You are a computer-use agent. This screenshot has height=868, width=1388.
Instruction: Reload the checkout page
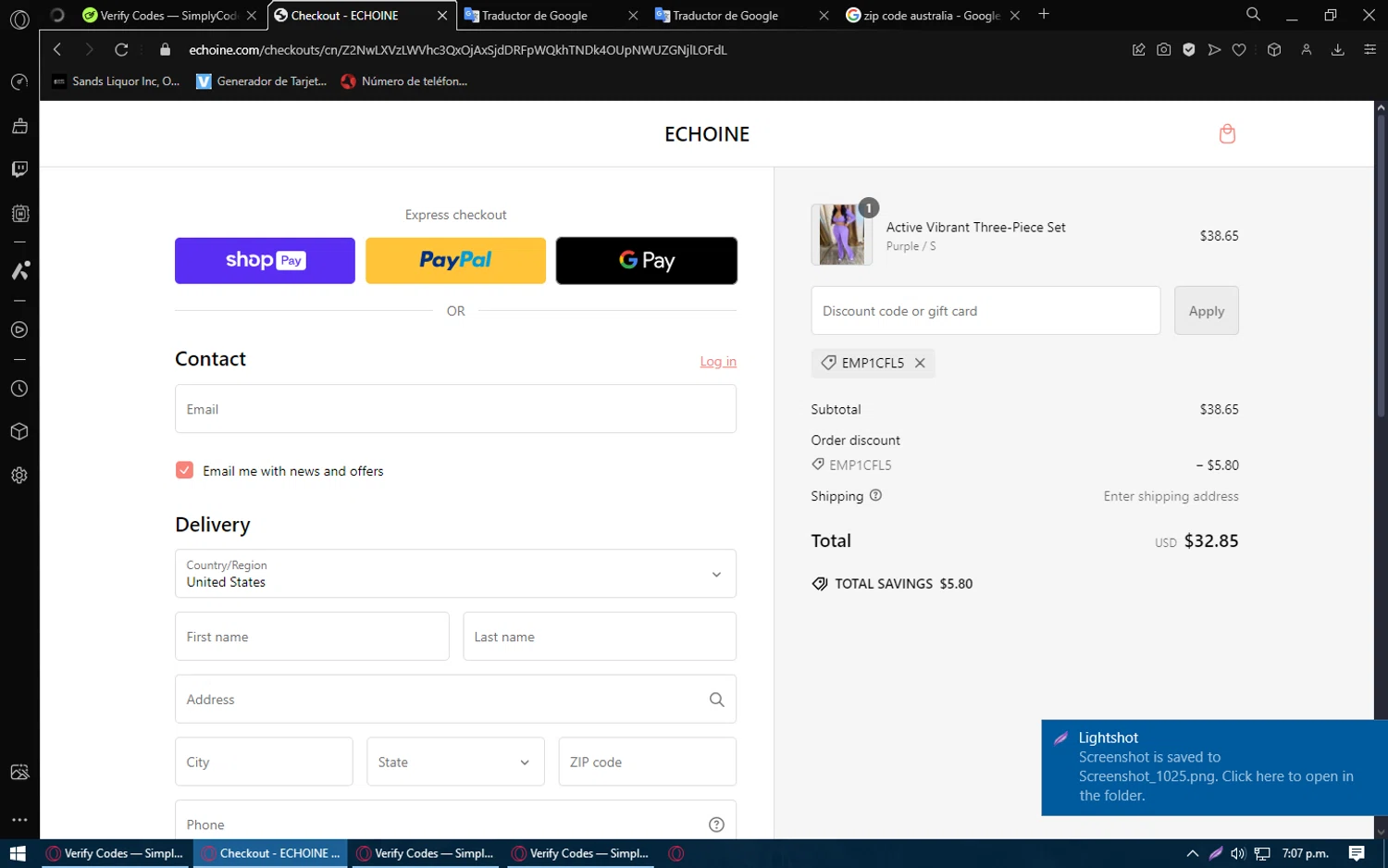pos(121,50)
